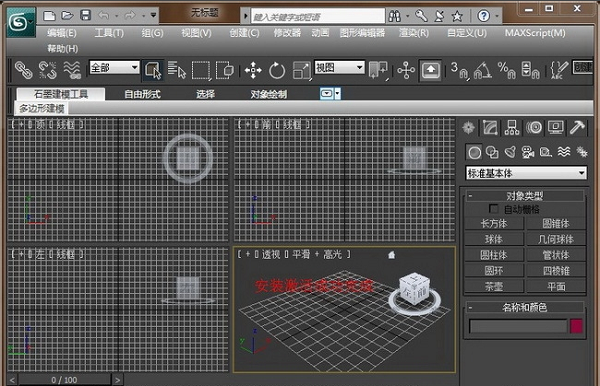Enable the 自动栅格 checkbox
The image size is (600, 386).
494,209
